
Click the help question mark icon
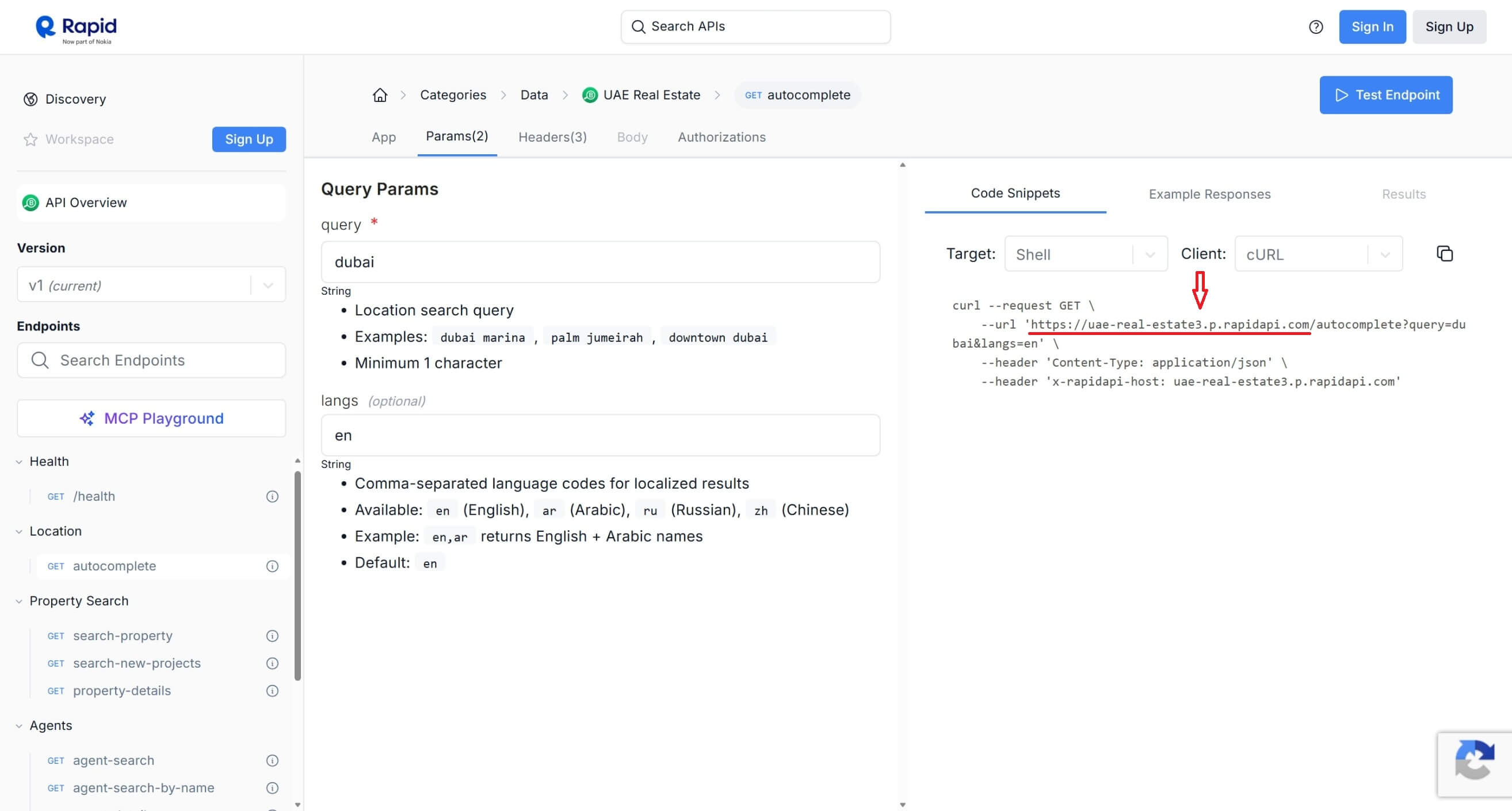point(1316,27)
